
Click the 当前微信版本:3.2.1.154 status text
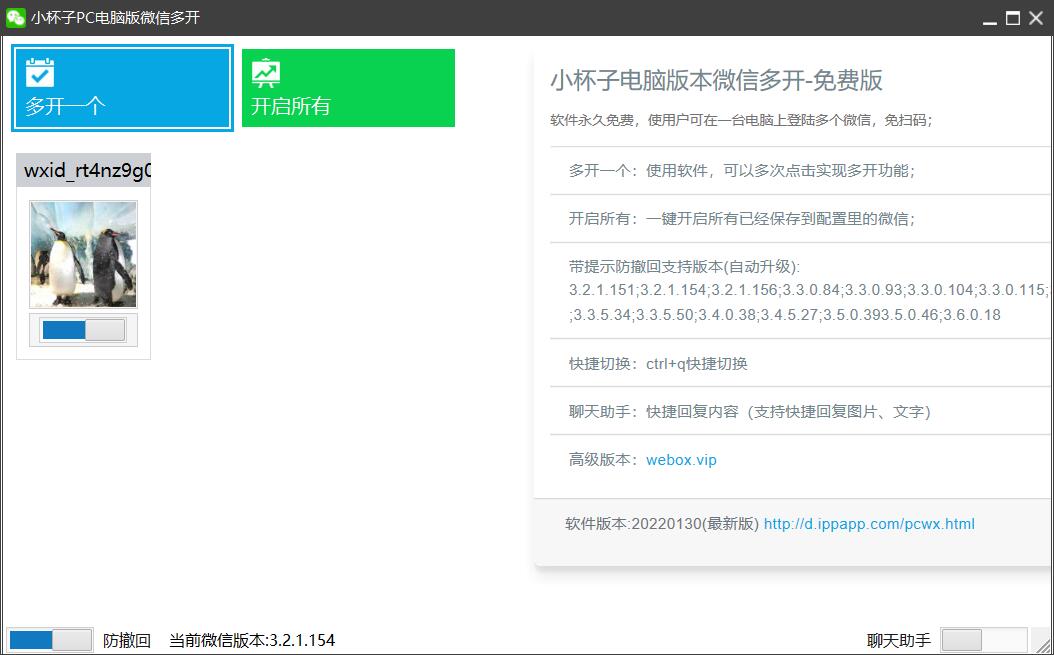tap(252, 640)
